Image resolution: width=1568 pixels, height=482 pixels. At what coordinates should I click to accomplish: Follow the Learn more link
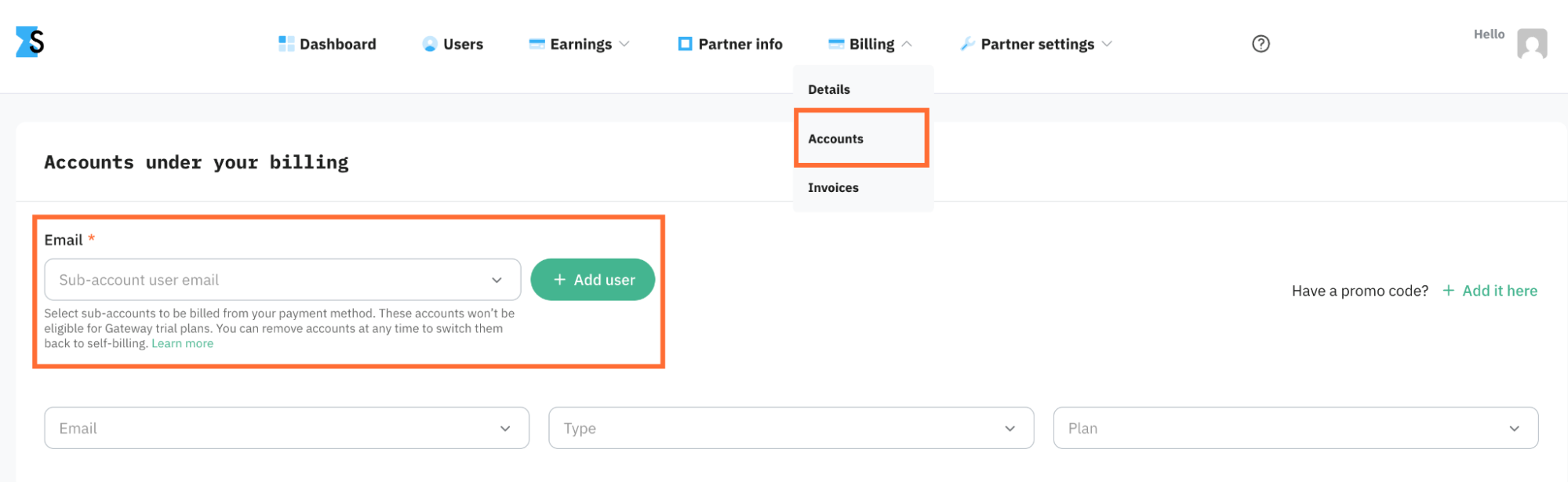click(x=182, y=343)
